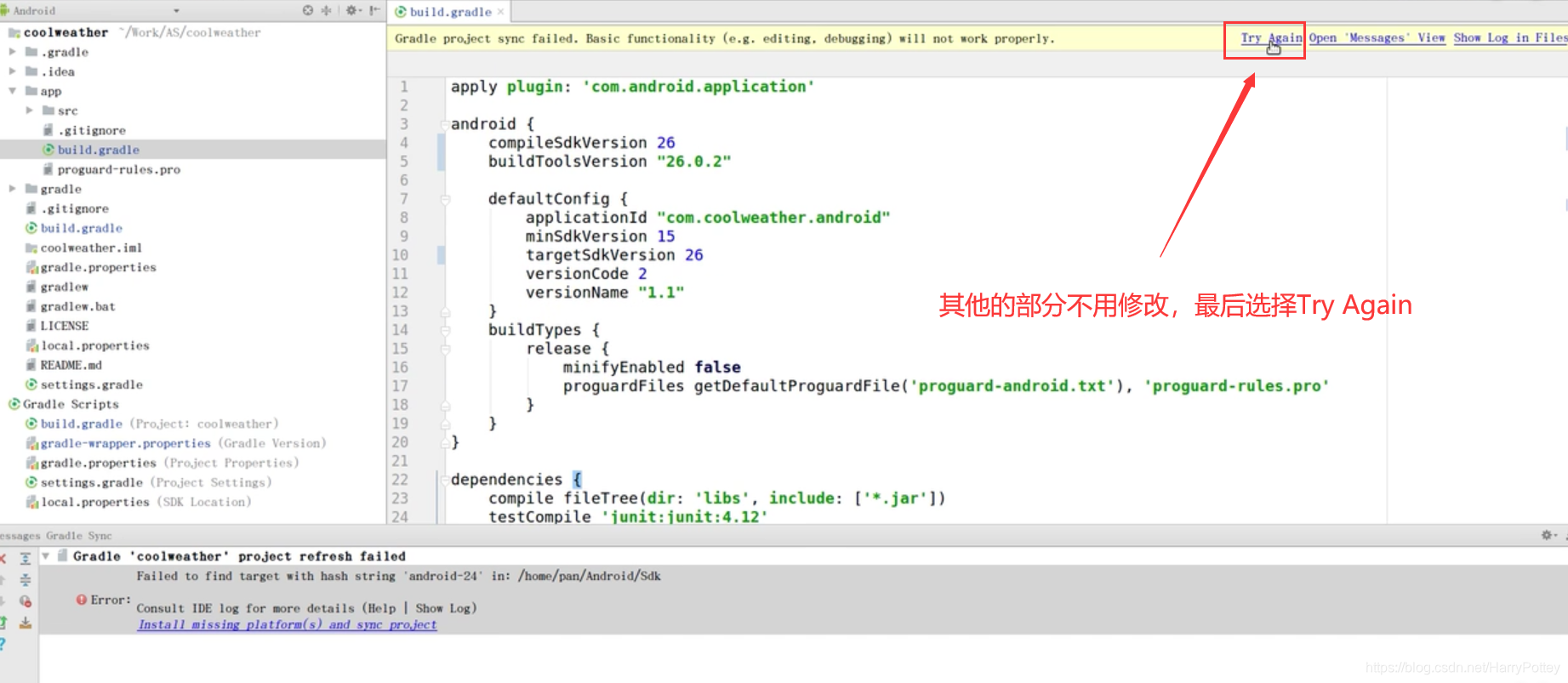
Task: Select coolweather root project node
Action: tap(66, 32)
